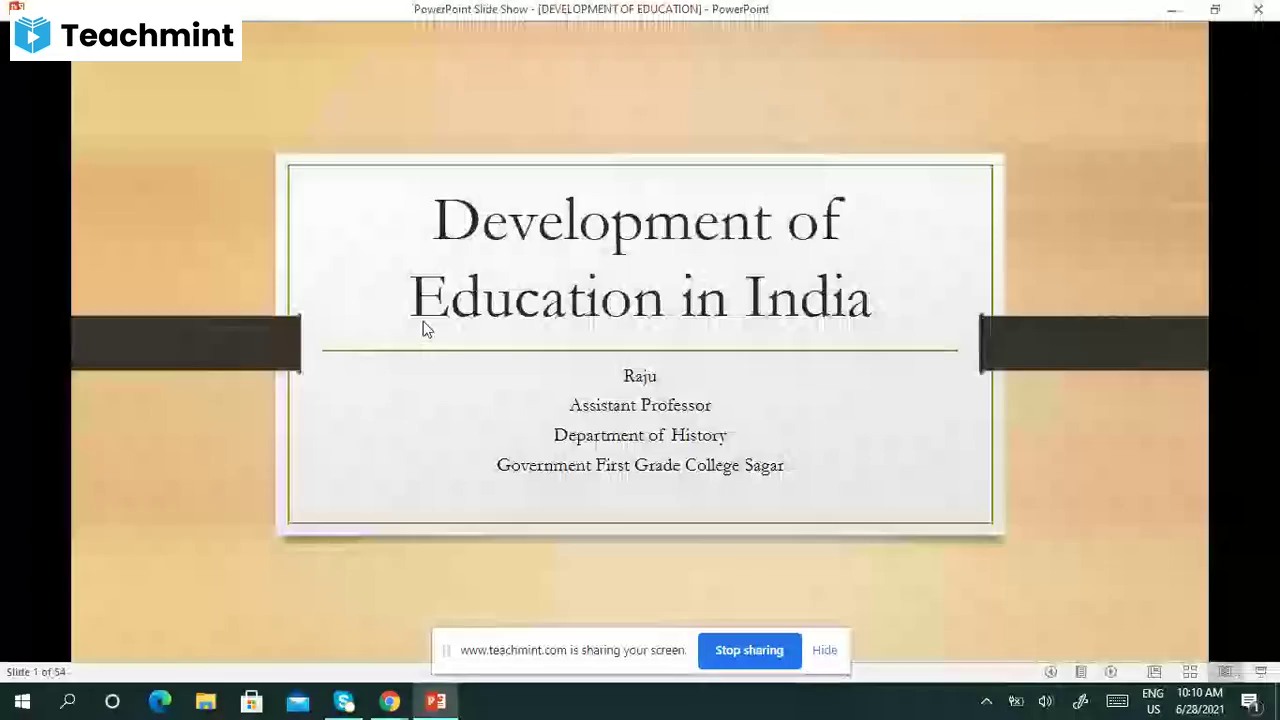Open Windows Ink Workspace pen icon
This screenshot has width=1280, height=720.
tap(1080, 702)
